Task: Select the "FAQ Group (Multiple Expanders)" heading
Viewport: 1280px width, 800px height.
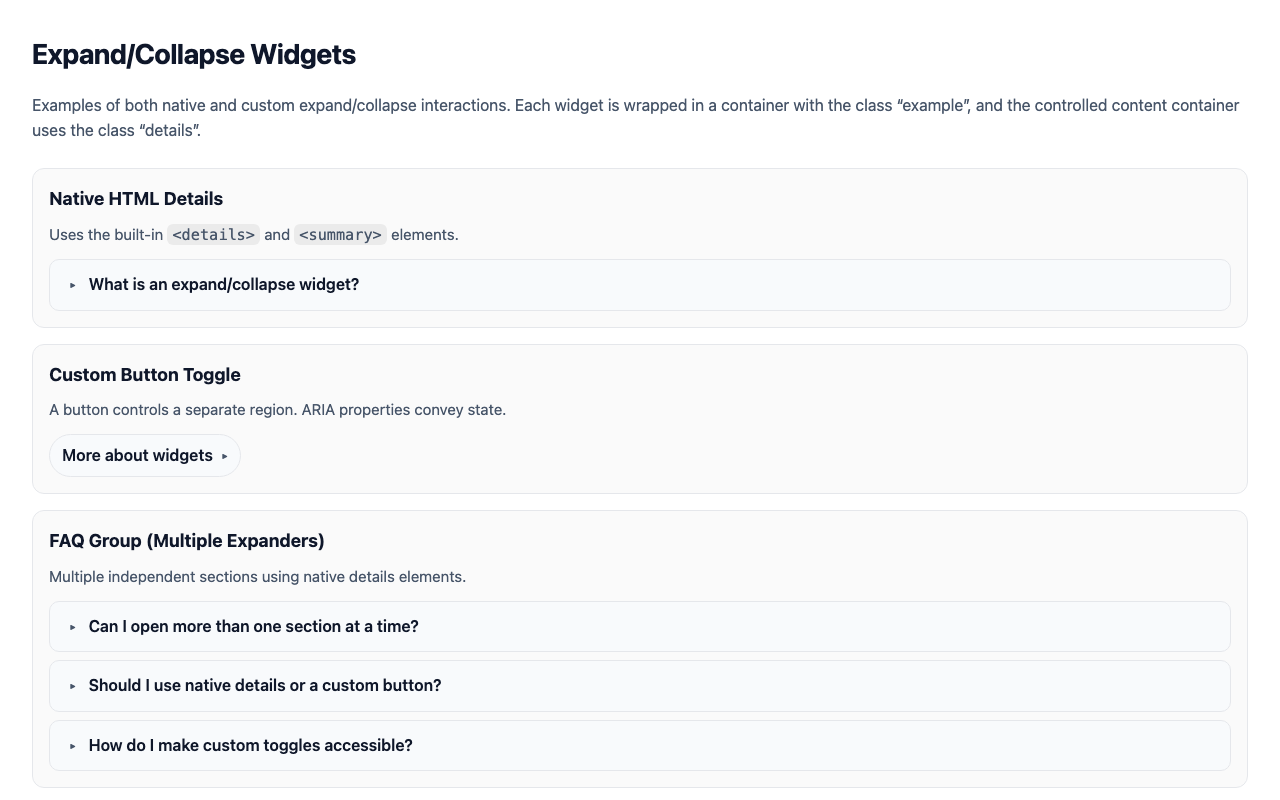Action: click(186, 541)
